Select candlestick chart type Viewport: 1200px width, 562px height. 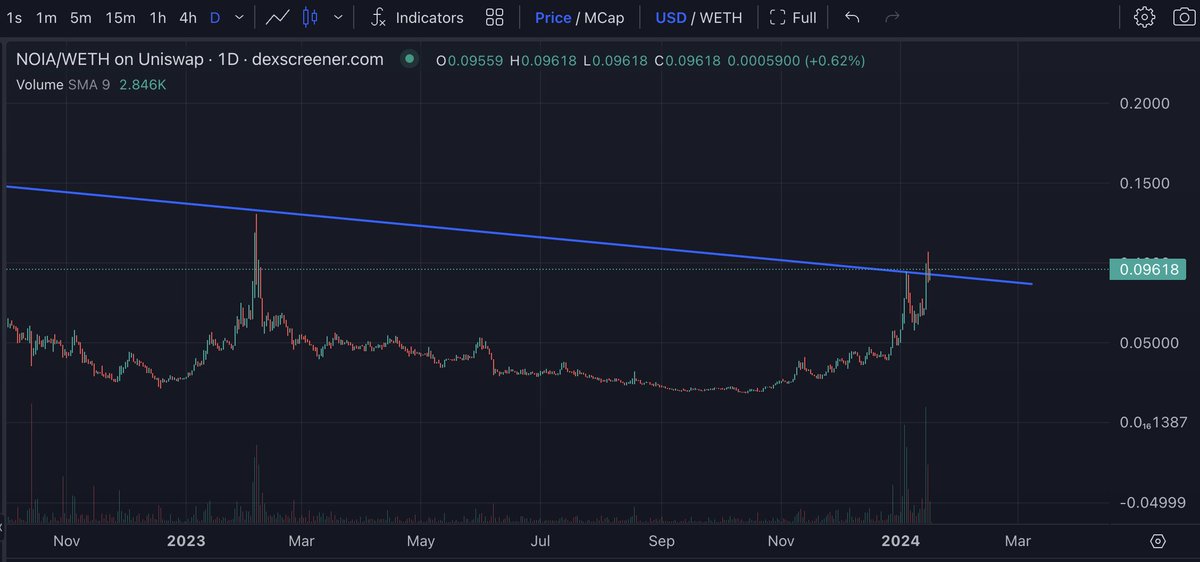click(x=310, y=17)
